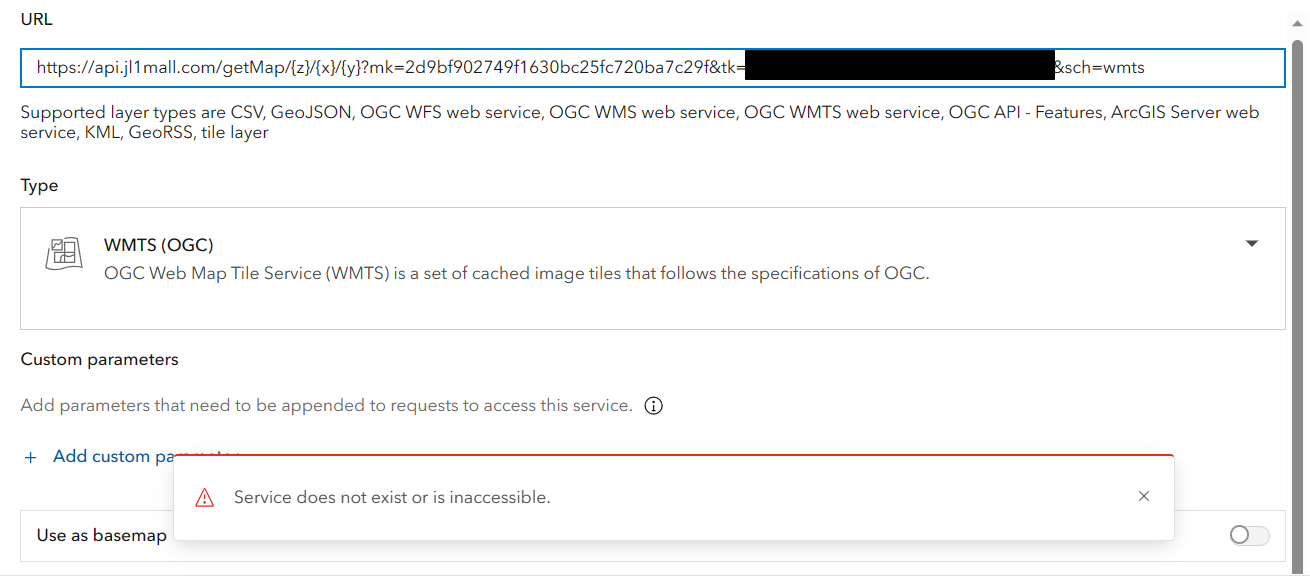Image resolution: width=1310 pixels, height=584 pixels.
Task: Select the WMTS (OGC) type title
Action: (x=159, y=245)
